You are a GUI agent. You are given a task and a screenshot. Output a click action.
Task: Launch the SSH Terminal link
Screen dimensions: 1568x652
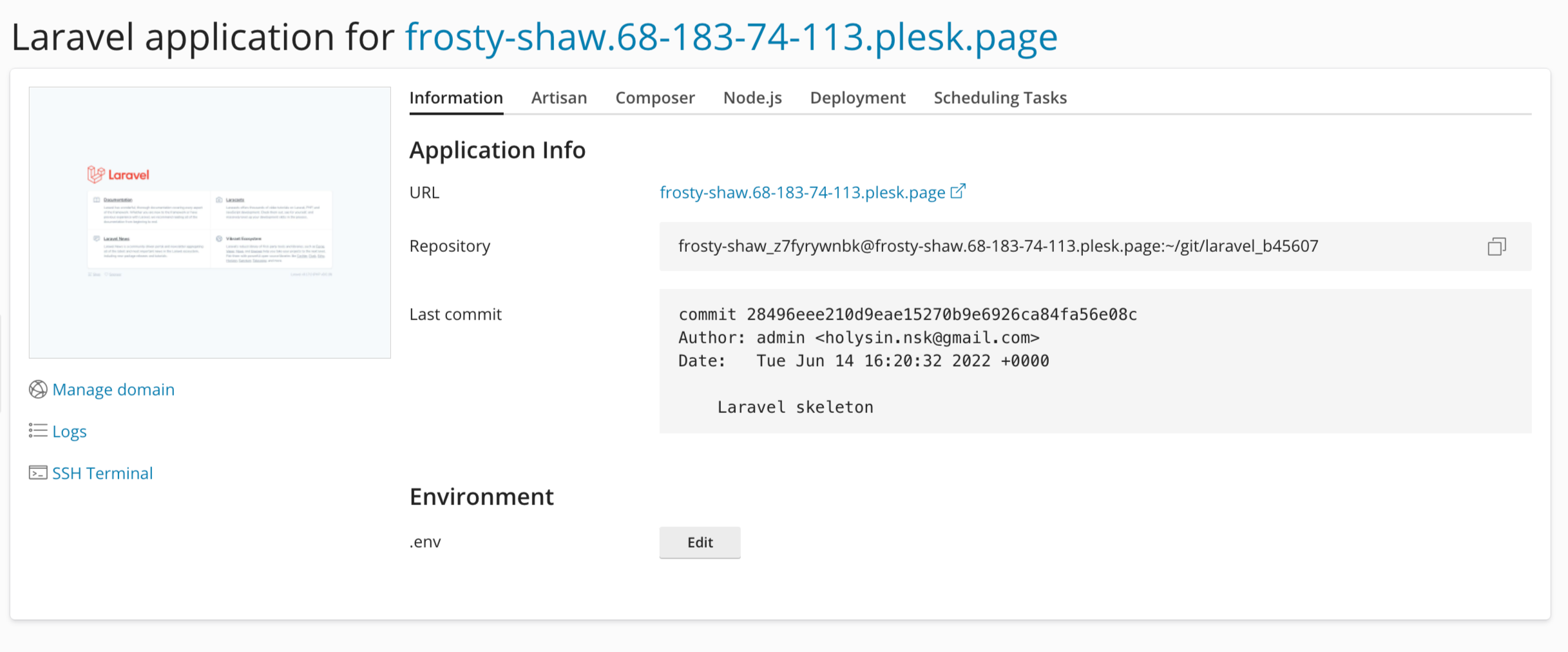pyautogui.click(x=102, y=473)
